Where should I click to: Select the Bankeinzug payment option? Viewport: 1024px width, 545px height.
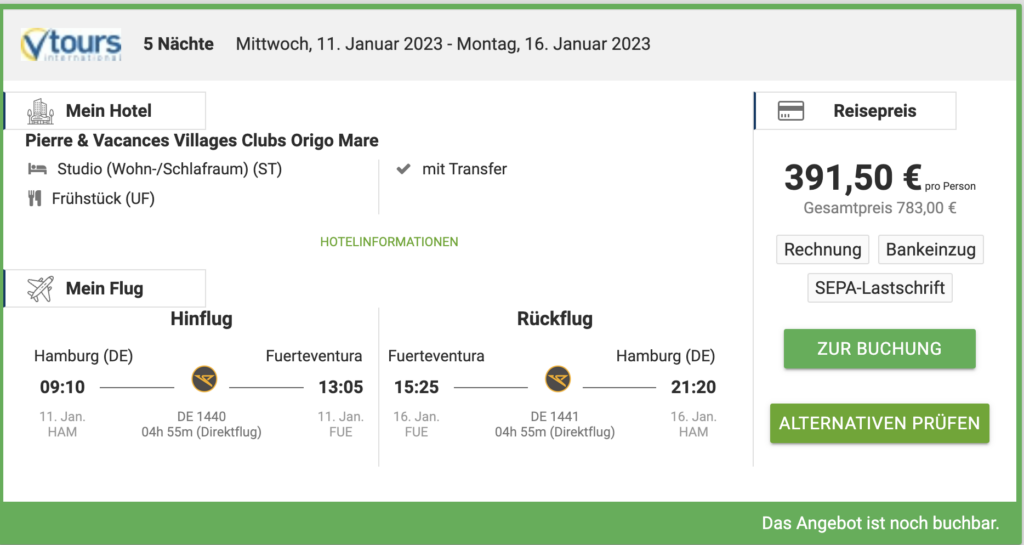pos(931,249)
